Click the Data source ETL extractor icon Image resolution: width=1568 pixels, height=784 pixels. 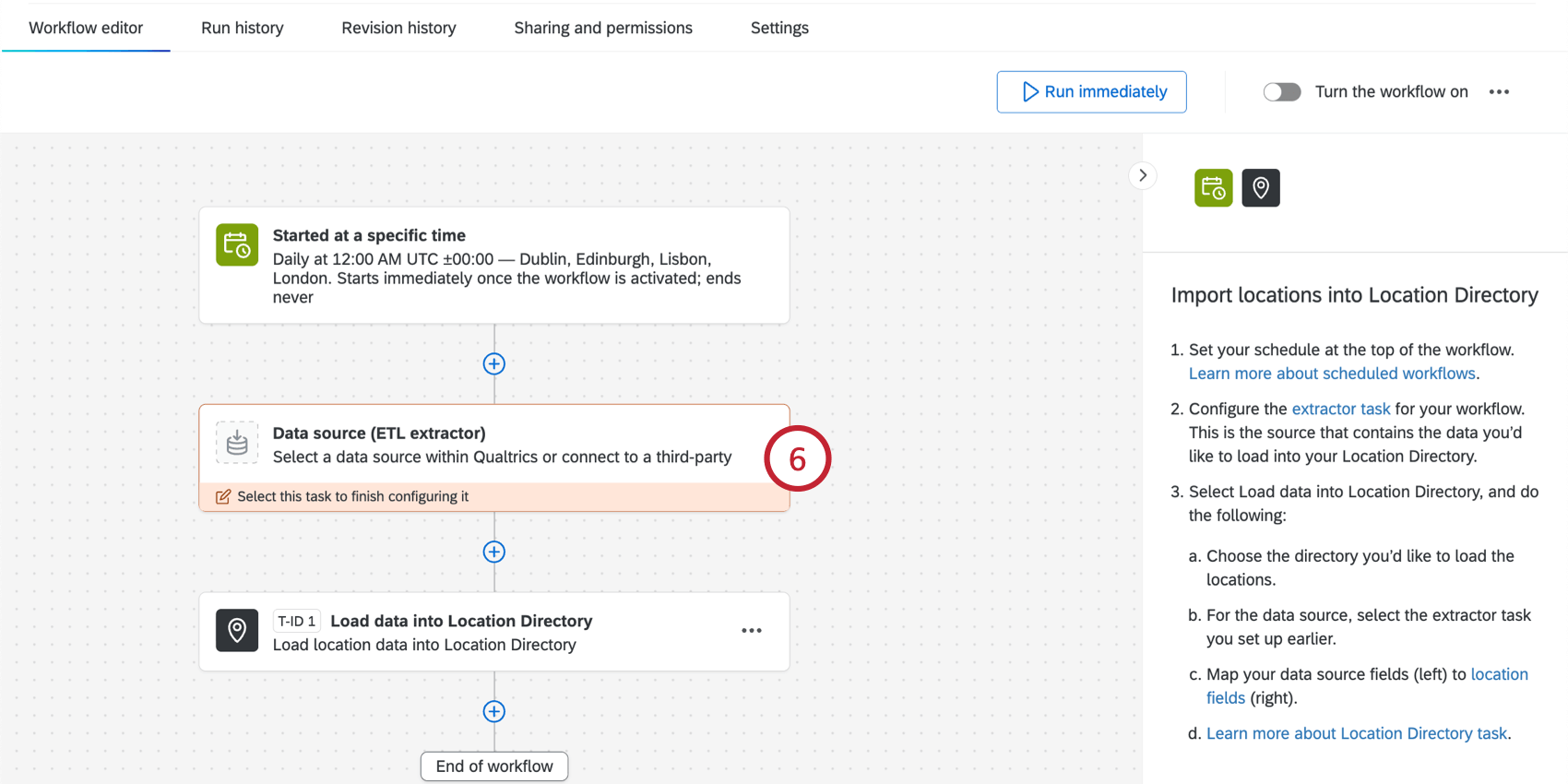pyautogui.click(x=237, y=443)
